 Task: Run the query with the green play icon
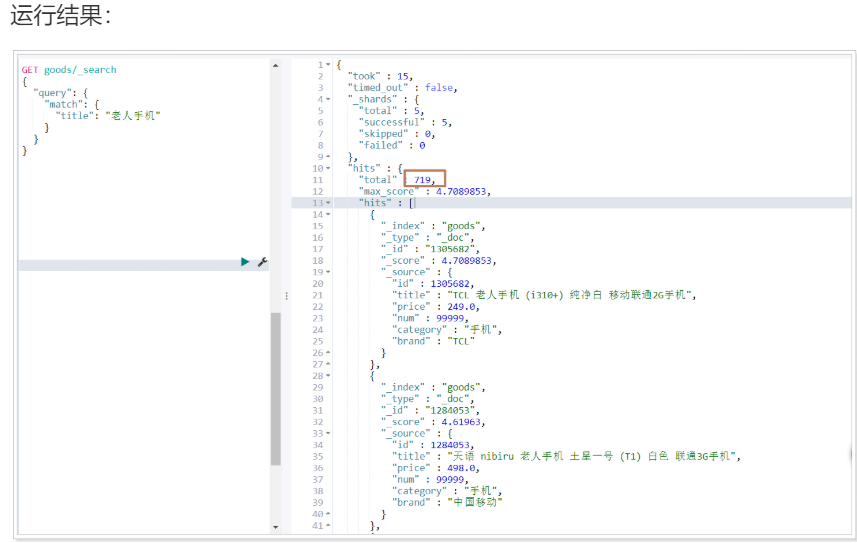click(245, 262)
